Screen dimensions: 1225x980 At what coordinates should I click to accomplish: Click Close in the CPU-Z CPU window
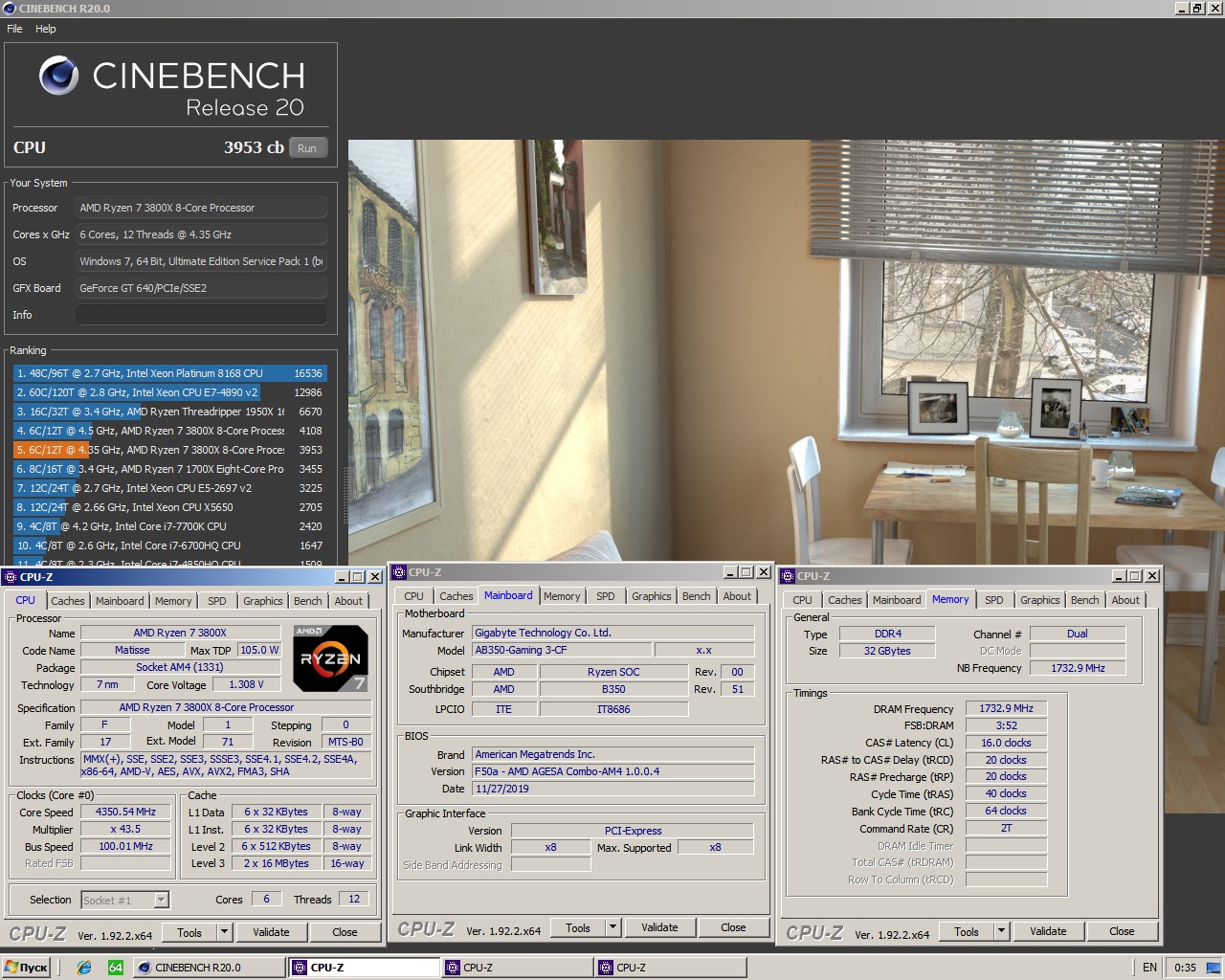(x=345, y=932)
